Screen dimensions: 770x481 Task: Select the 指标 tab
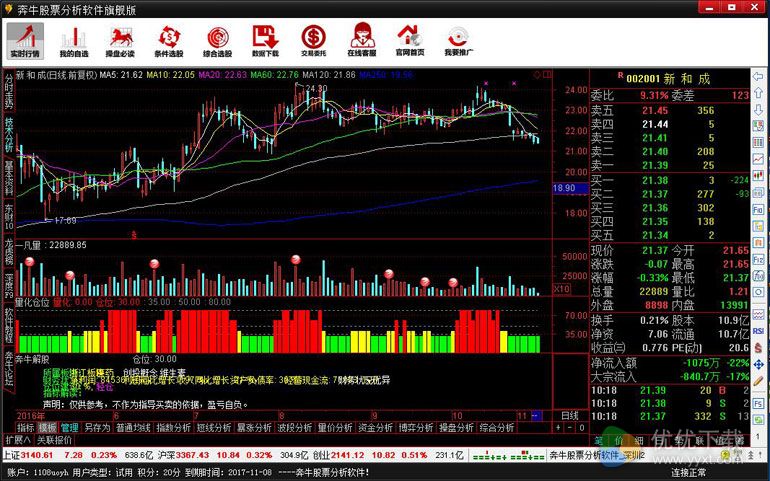[x=26, y=427]
